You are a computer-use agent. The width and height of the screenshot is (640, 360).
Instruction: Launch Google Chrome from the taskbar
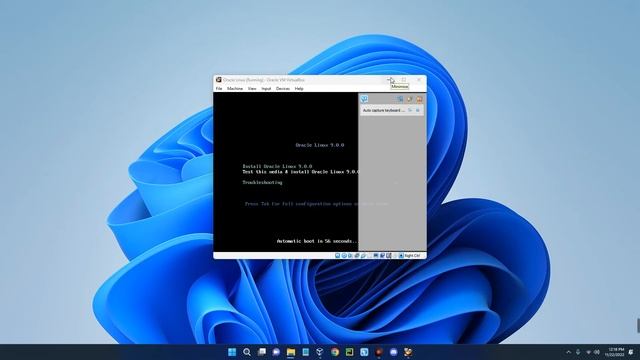(335, 352)
